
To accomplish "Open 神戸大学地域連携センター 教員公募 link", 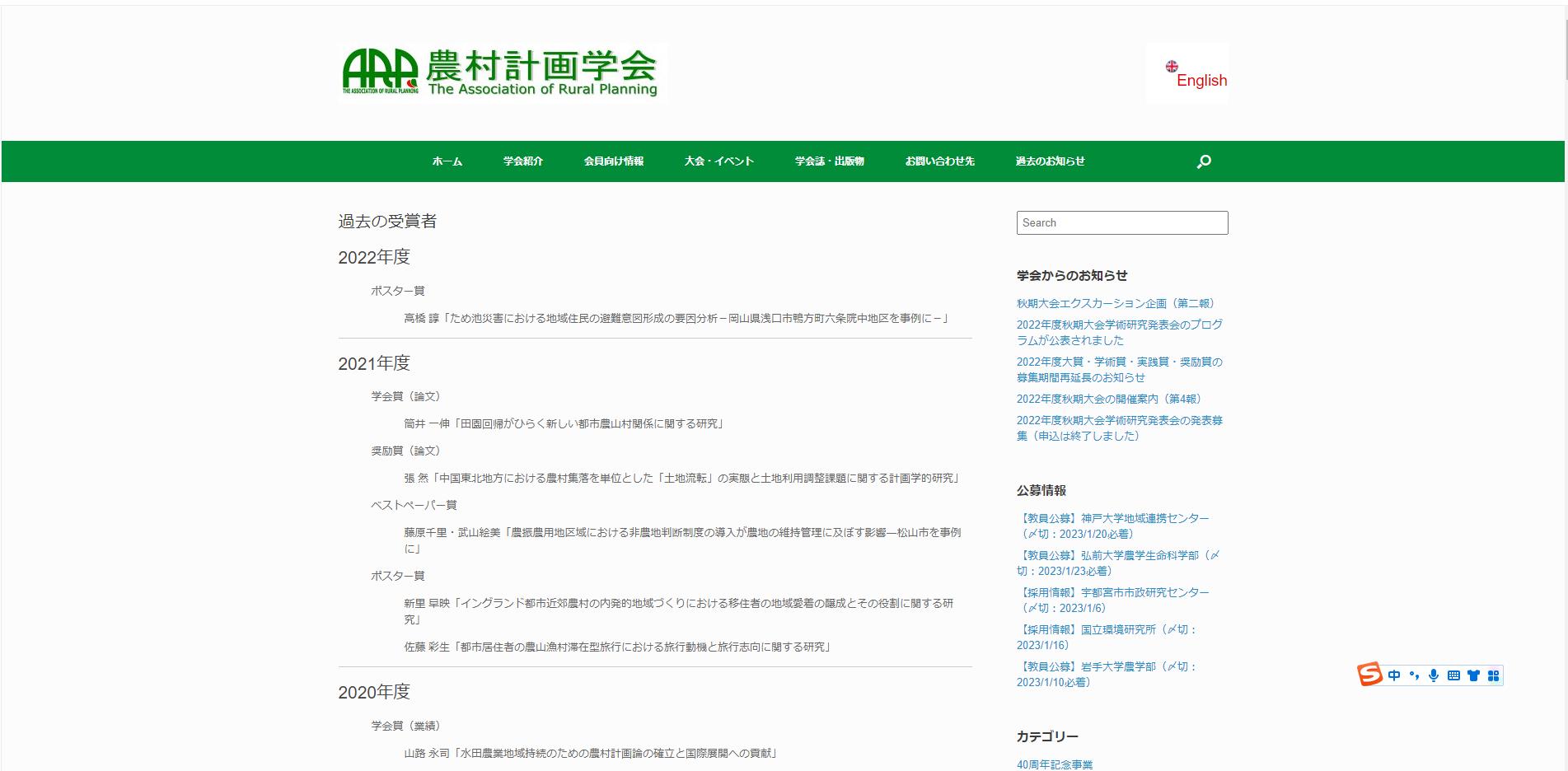I will point(1113,526).
